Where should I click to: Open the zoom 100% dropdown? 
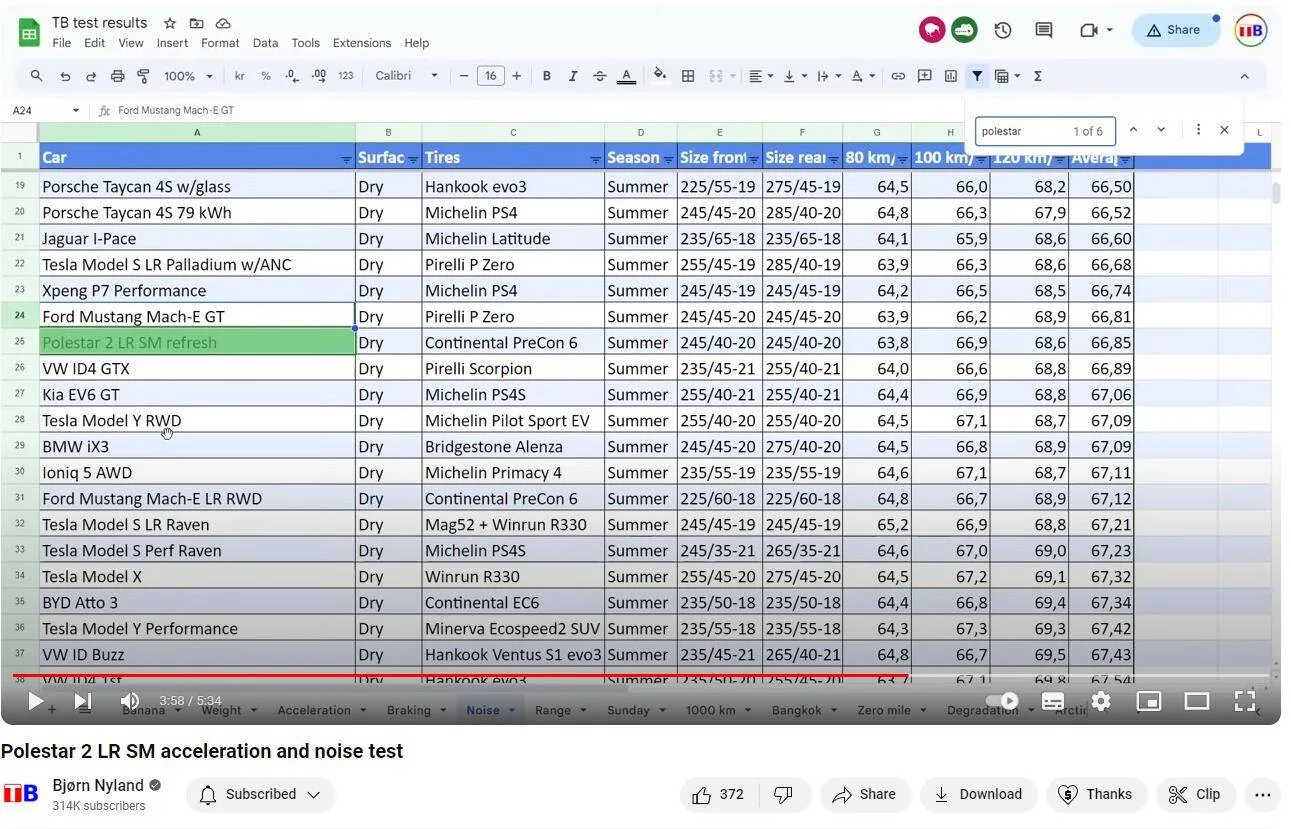[x=188, y=76]
